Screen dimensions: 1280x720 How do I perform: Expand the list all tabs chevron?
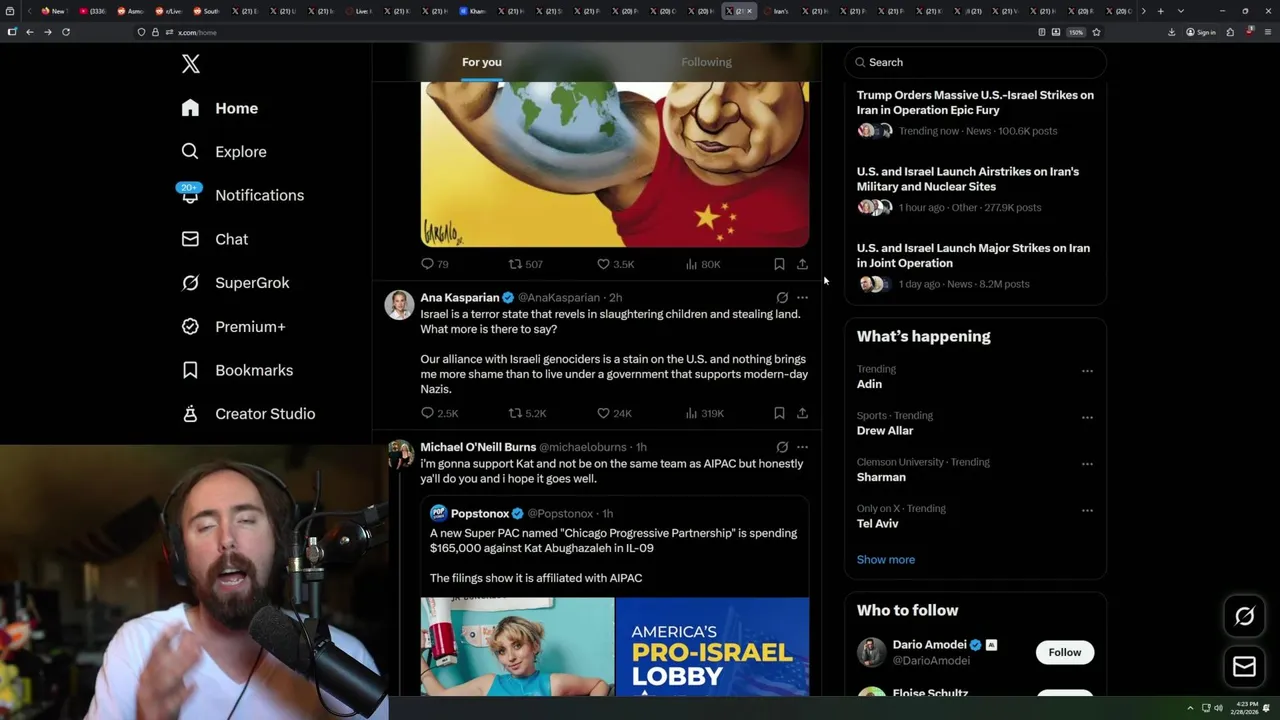click(x=1181, y=11)
